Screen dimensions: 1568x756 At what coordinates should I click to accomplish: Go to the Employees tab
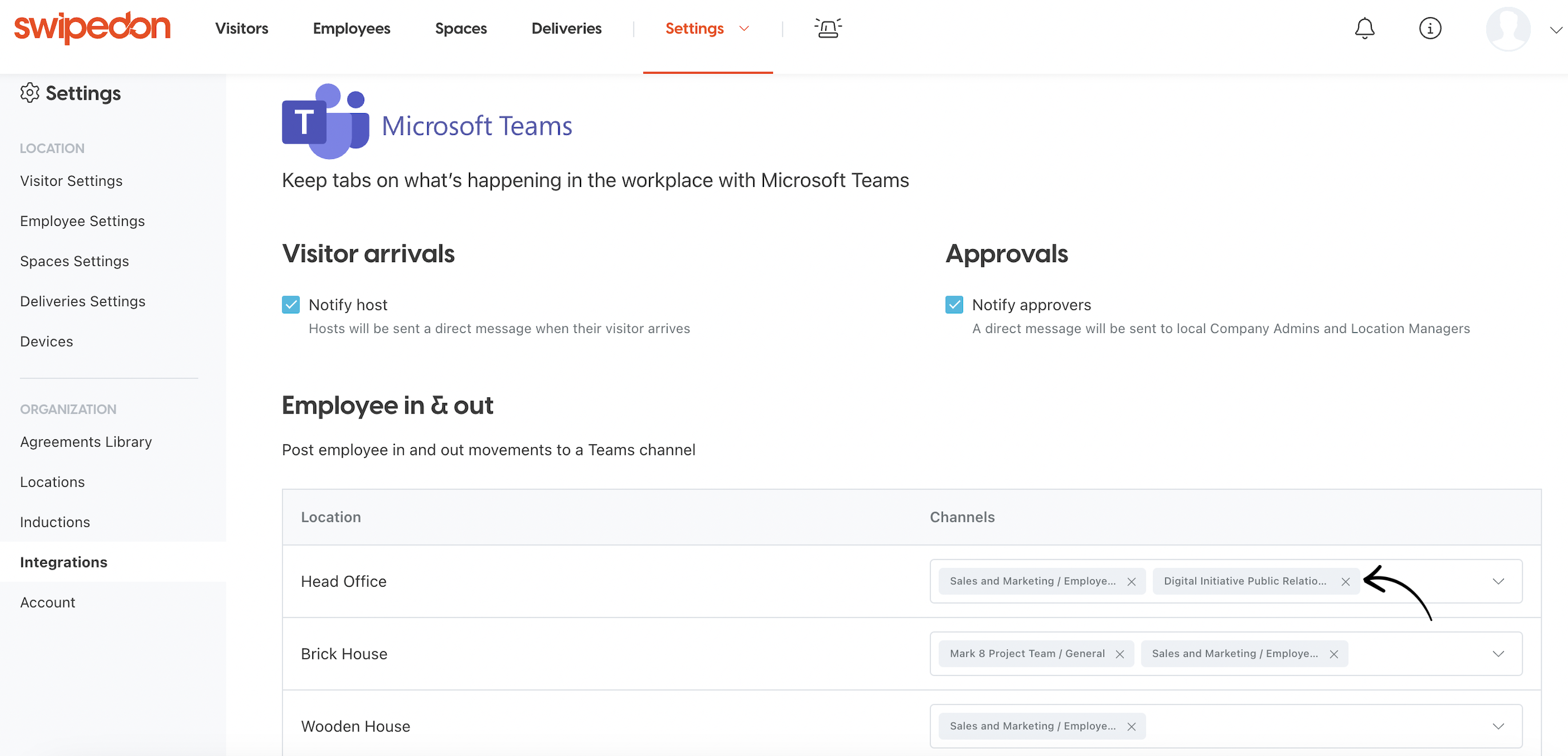click(x=352, y=29)
